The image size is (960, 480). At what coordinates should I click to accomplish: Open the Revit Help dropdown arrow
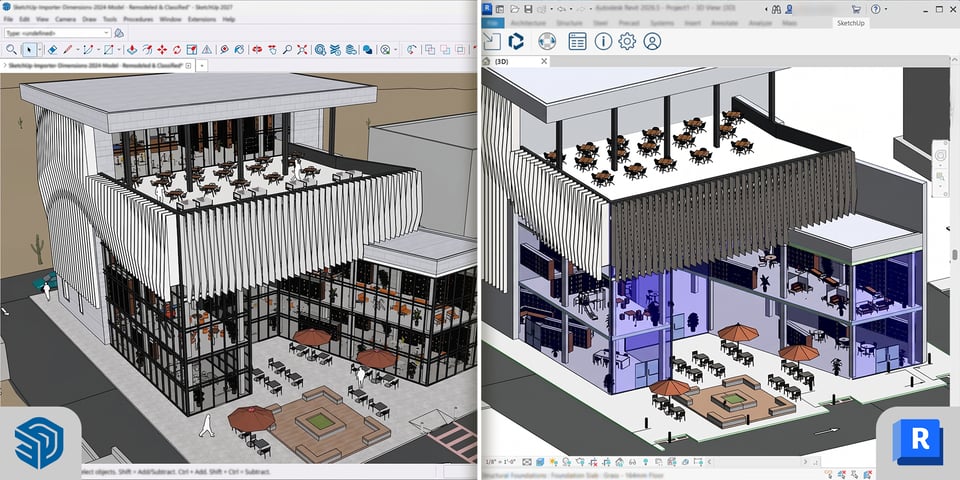pyautogui.click(x=887, y=9)
